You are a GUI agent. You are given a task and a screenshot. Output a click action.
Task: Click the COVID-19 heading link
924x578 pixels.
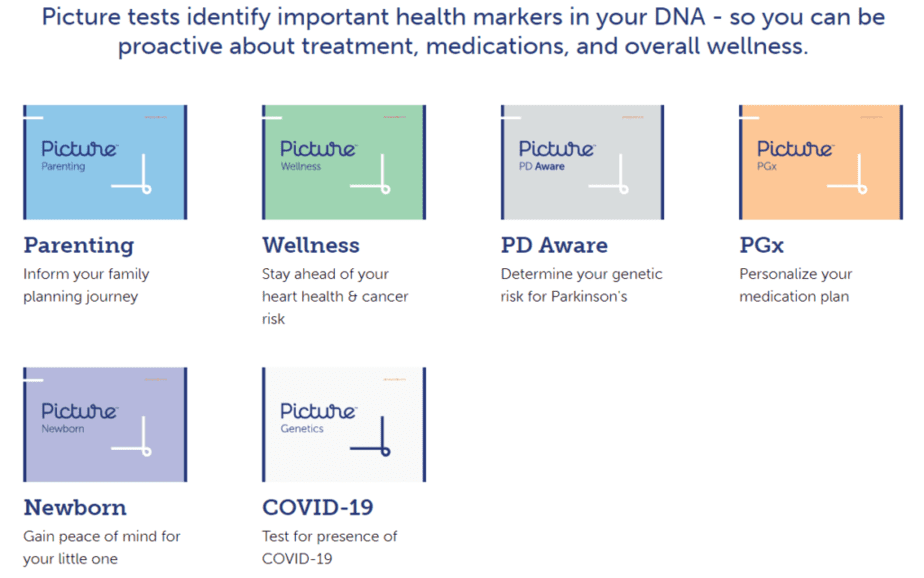coord(318,507)
